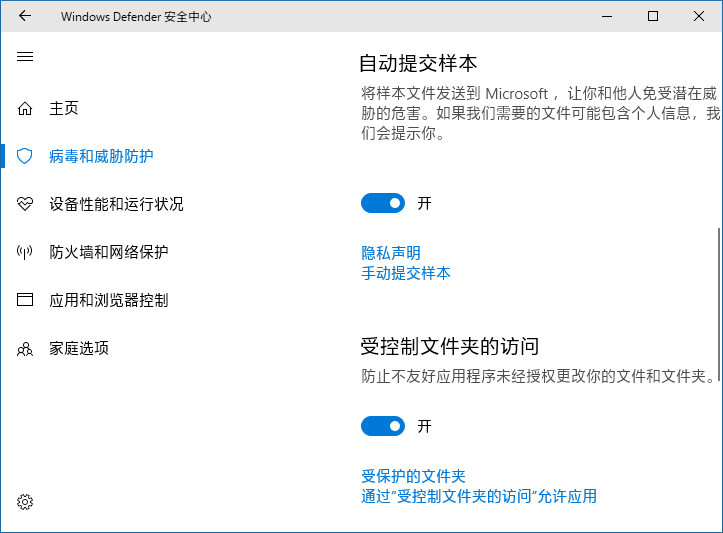Image resolution: width=723 pixels, height=533 pixels.
Task: Open 应用和浏览器控制 page
Action: pos(108,300)
